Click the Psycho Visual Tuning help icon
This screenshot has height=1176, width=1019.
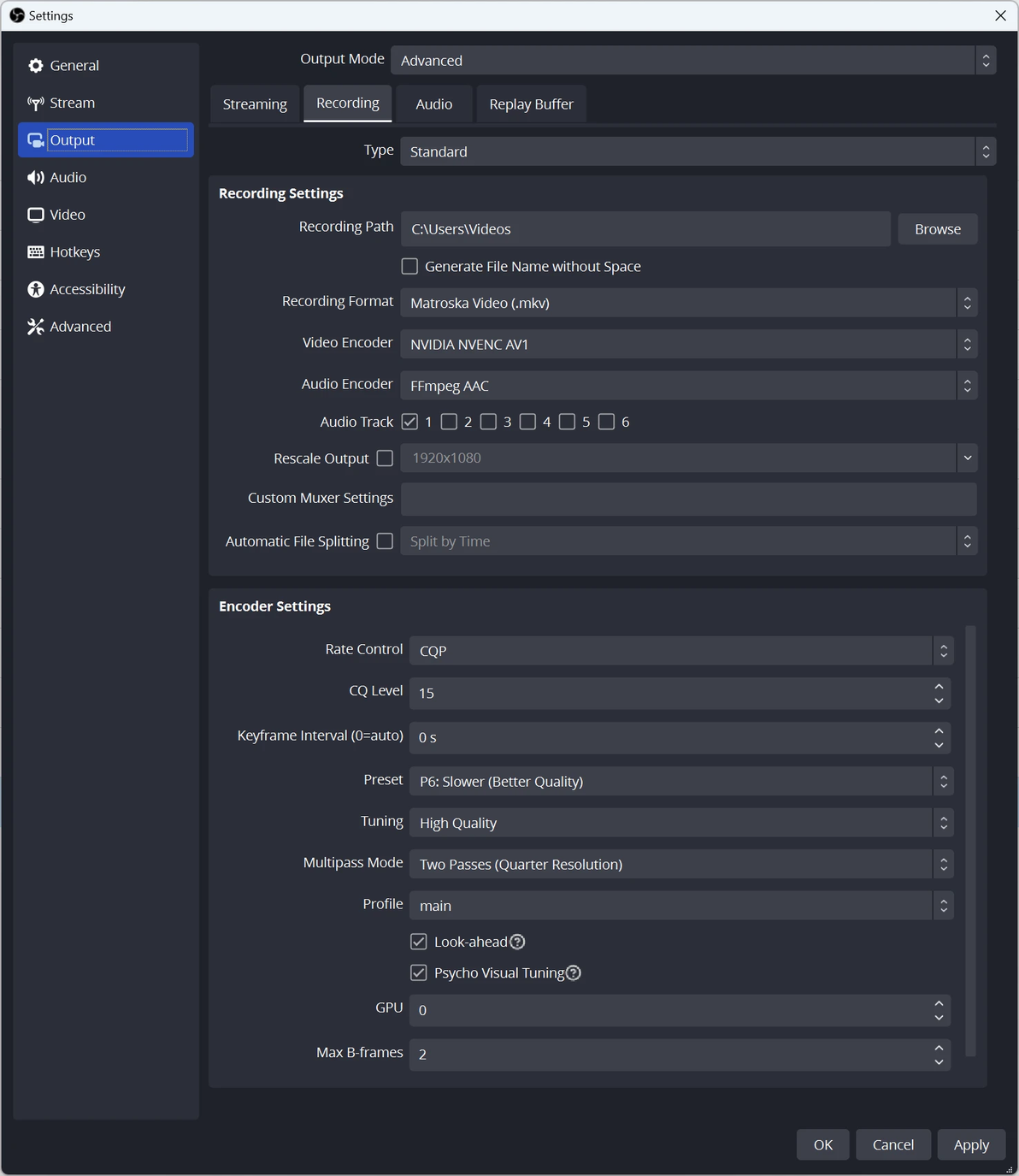(x=574, y=972)
